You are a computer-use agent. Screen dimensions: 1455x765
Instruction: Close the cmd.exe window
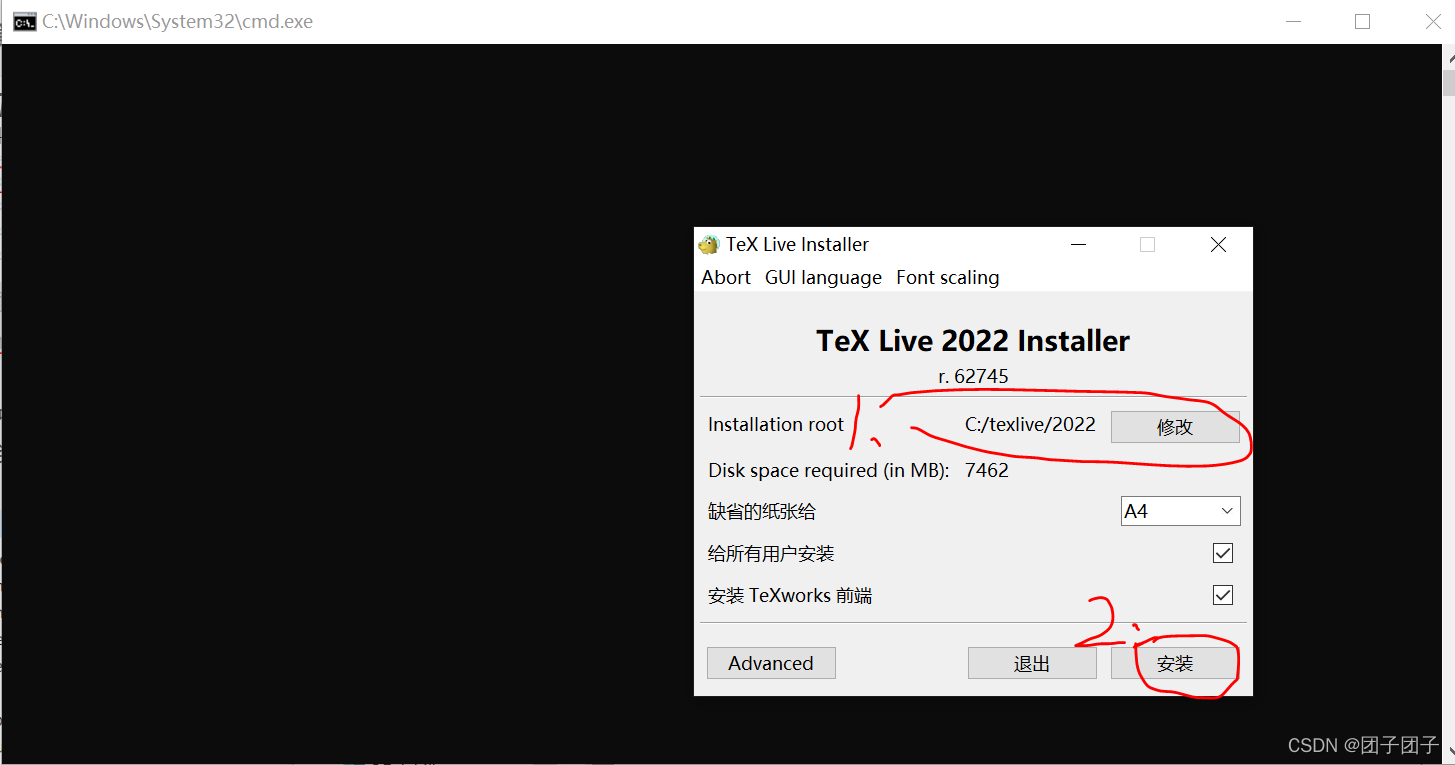point(1432,21)
